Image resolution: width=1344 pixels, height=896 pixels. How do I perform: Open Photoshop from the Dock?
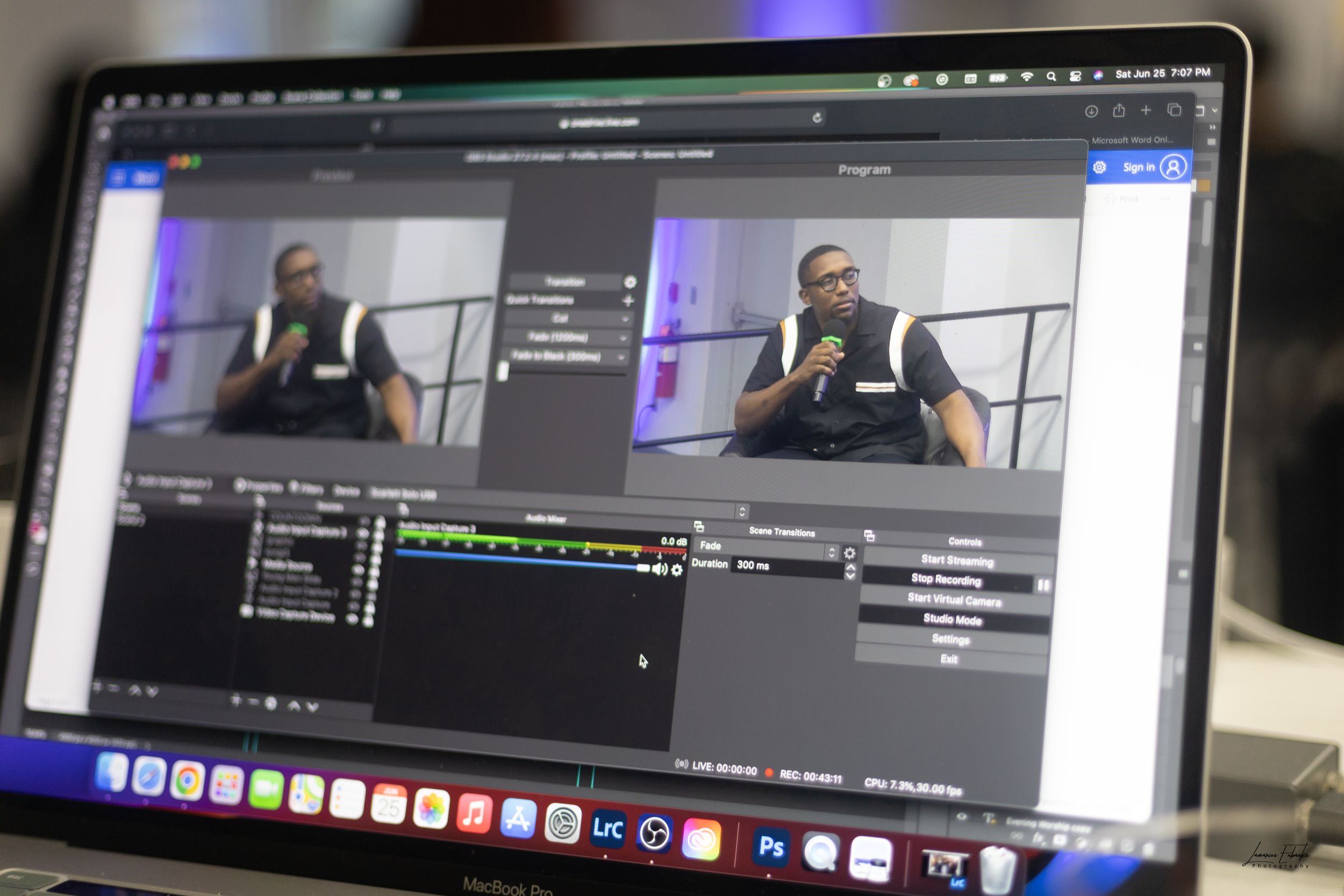tap(771, 847)
